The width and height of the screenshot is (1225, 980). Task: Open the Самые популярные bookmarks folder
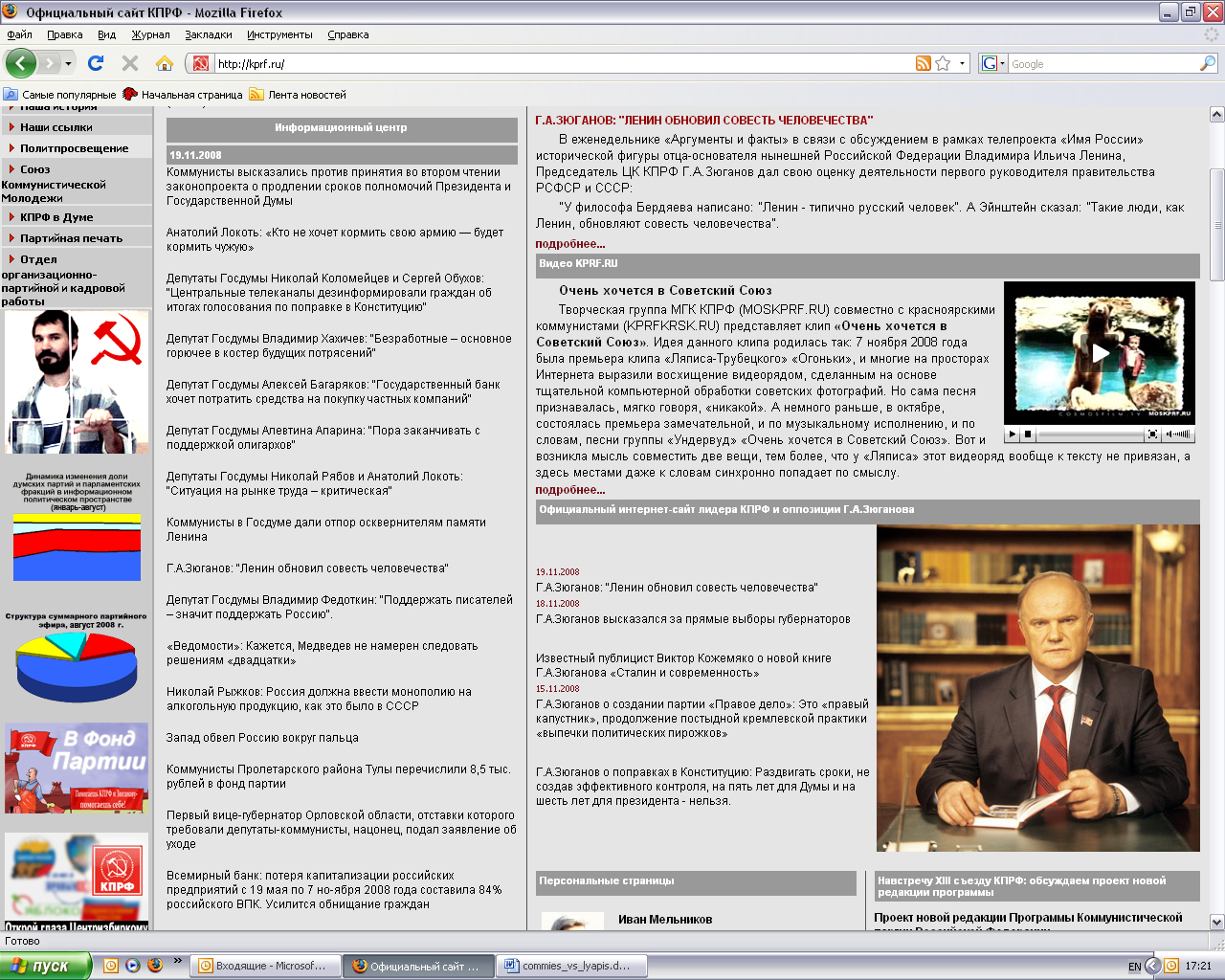coord(60,95)
